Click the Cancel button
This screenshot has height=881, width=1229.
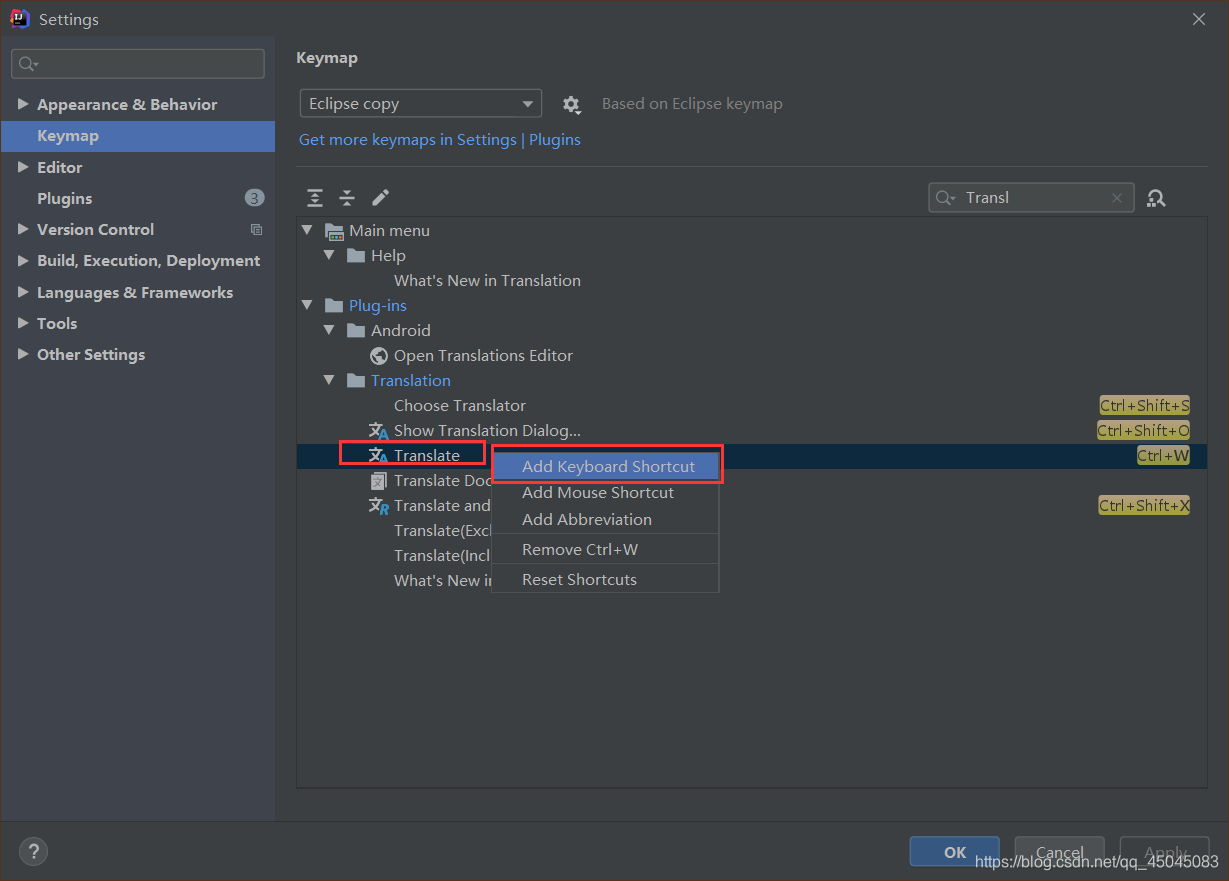tap(1059, 852)
